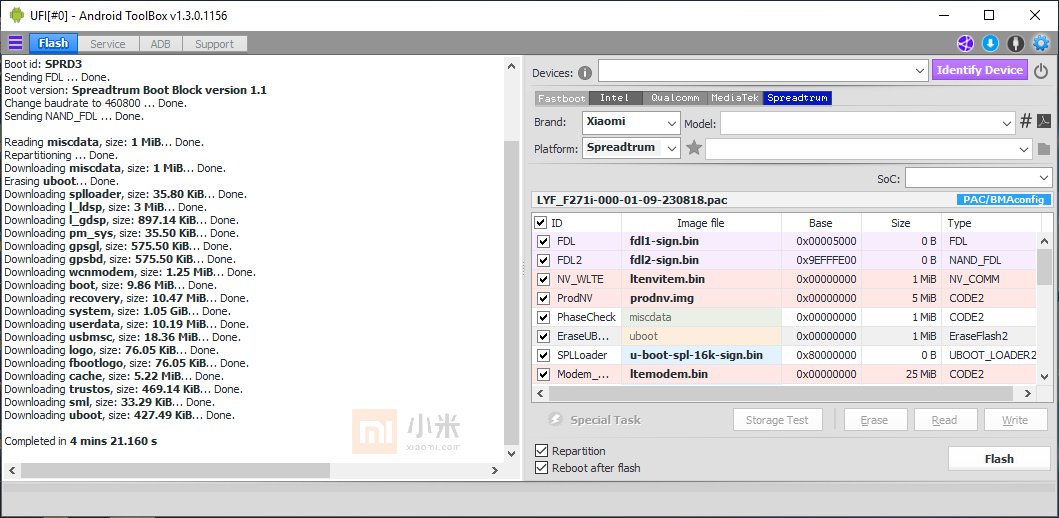Image resolution: width=1059 pixels, height=518 pixels.
Task: Open the Brand dropdown showing Xiaomi
Action: point(631,123)
